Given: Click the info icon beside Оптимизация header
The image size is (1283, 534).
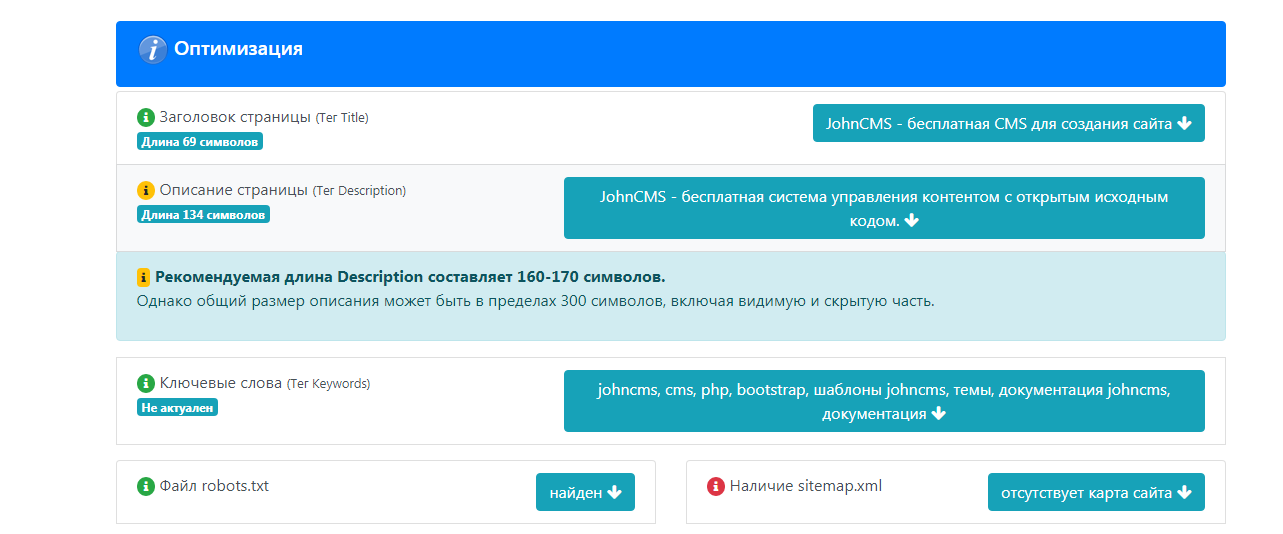Looking at the screenshot, I should pyautogui.click(x=152, y=50).
